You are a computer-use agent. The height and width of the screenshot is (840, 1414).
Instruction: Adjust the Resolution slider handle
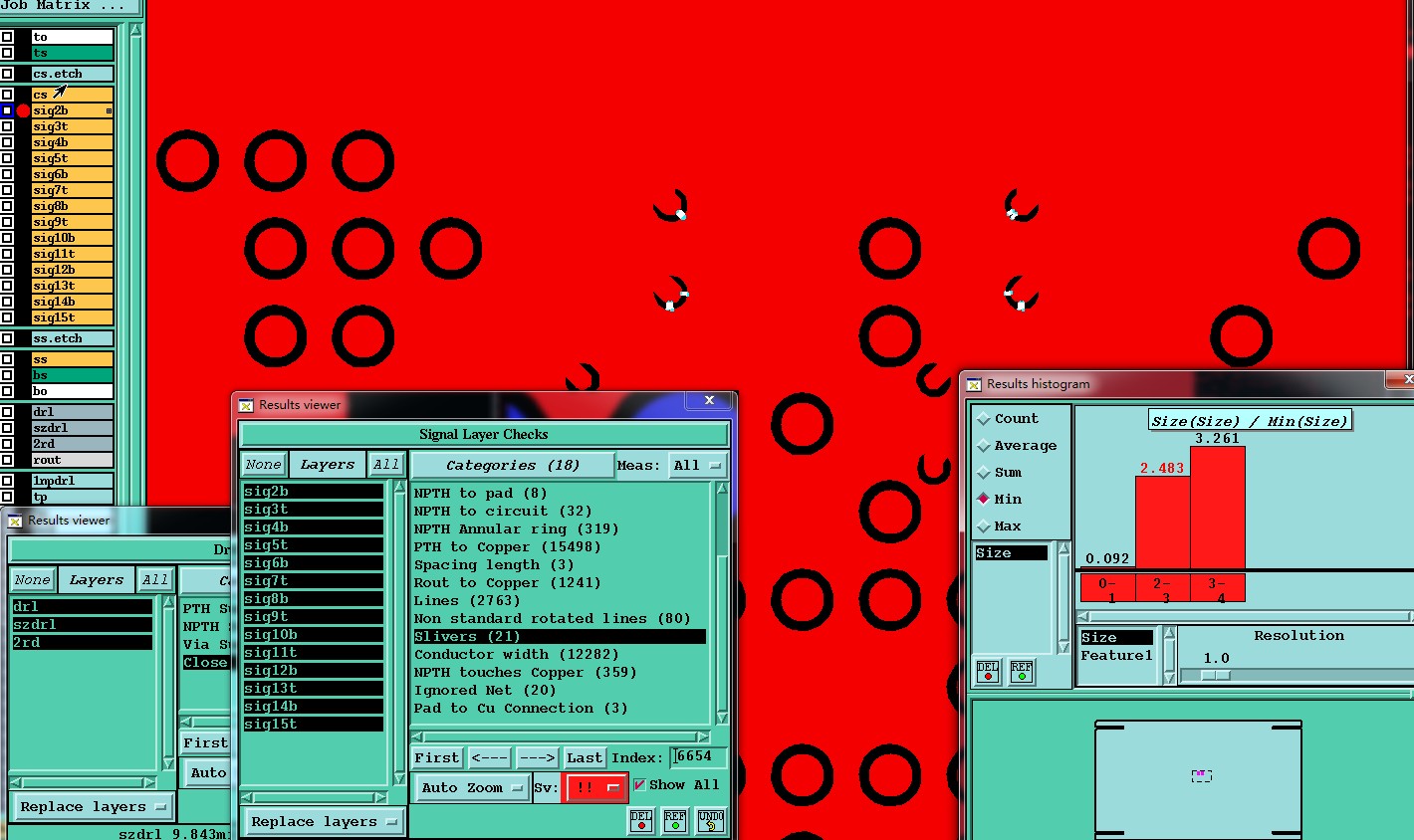click(x=1216, y=675)
